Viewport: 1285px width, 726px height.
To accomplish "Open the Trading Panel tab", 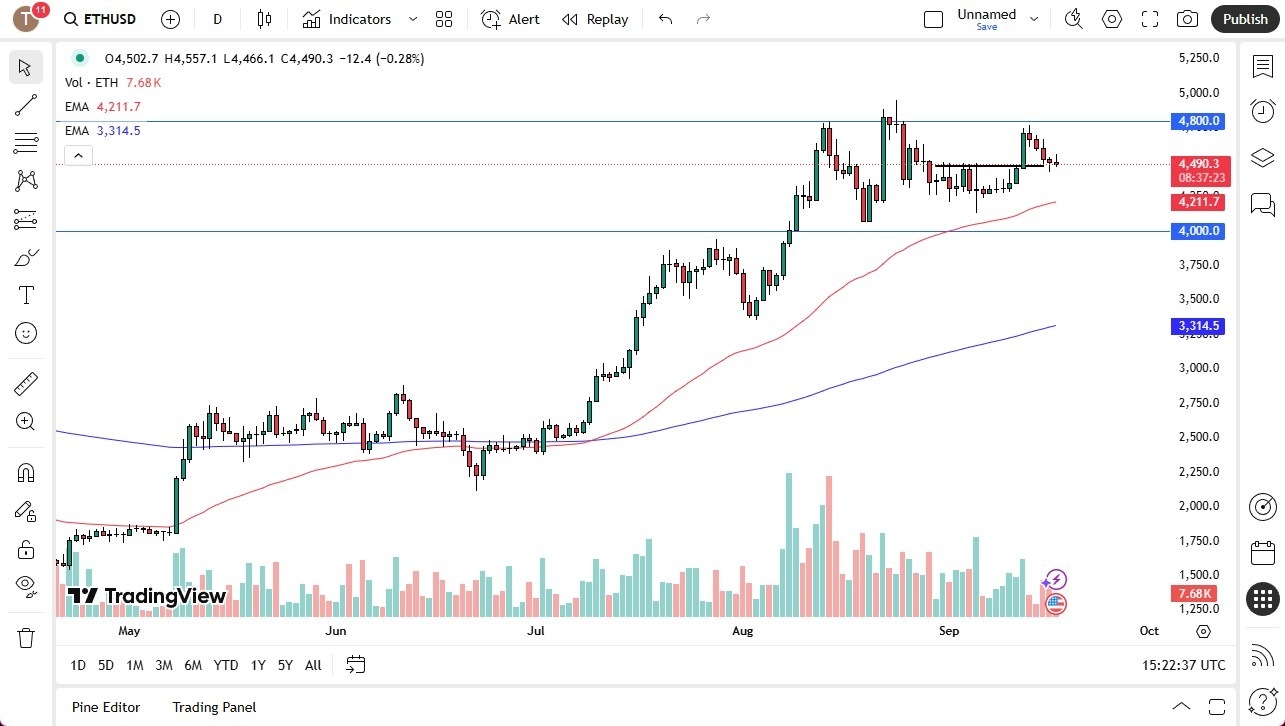I will 213,707.
